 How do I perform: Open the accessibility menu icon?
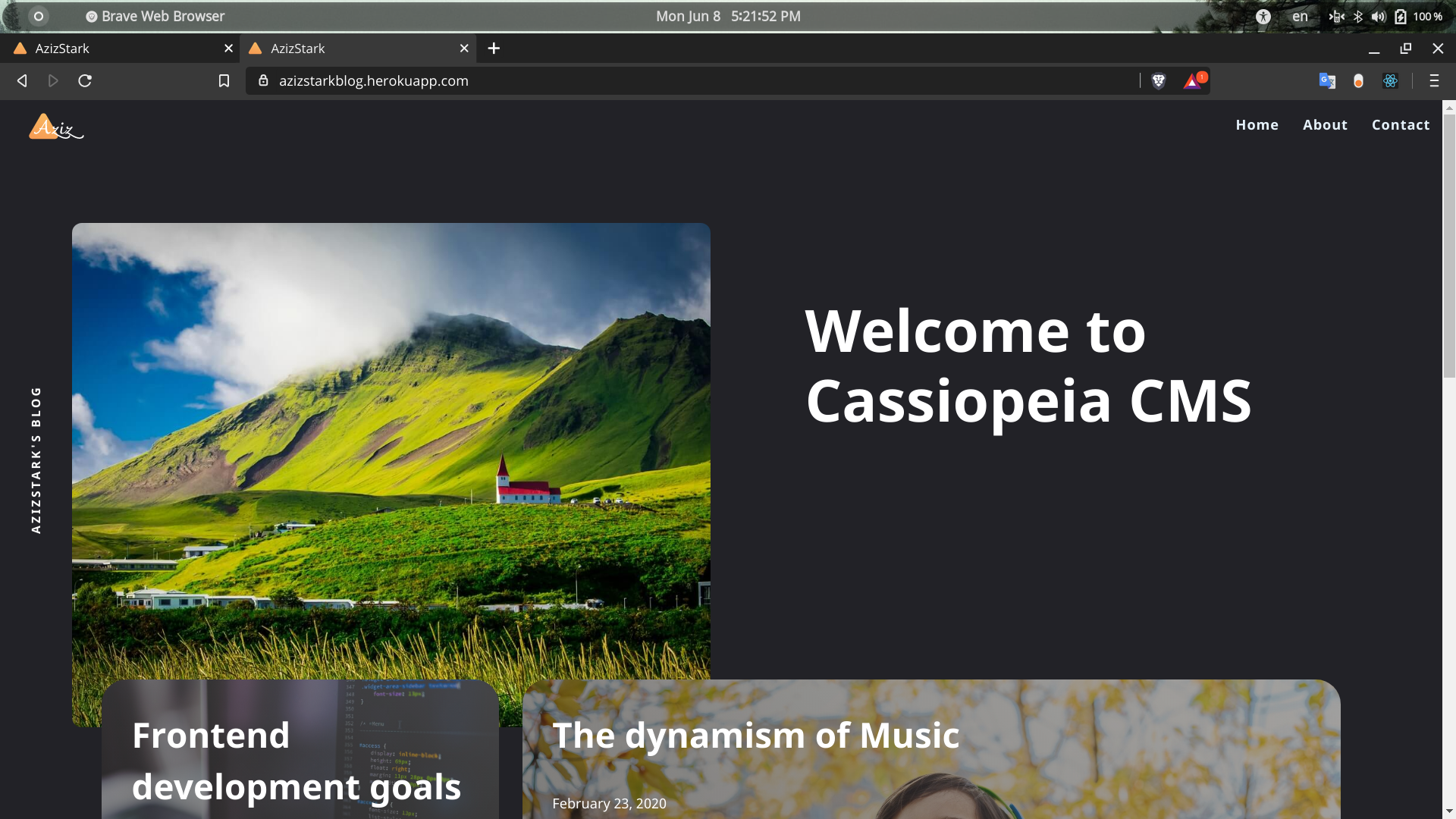(1263, 16)
